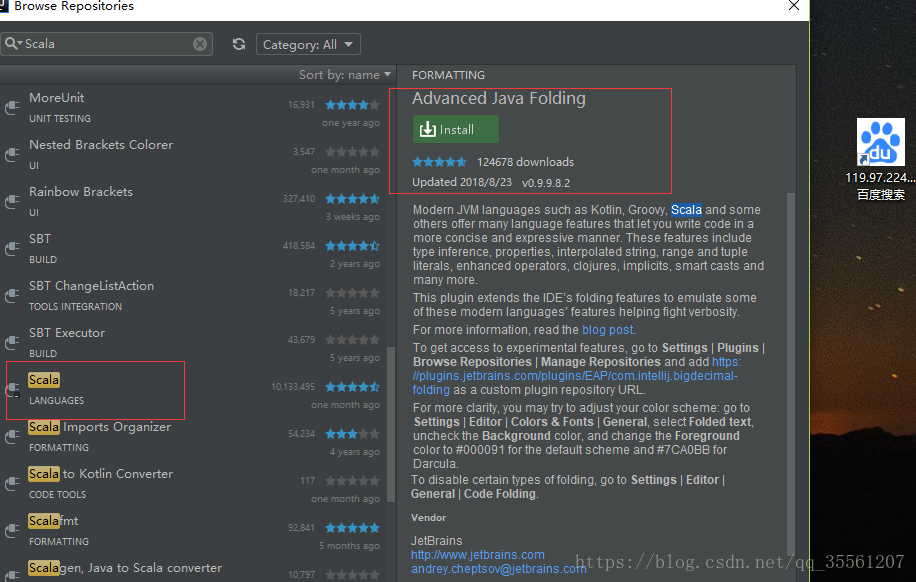Focus the Scala search input field
Viewport: 916px width, 582px height.
(108, 44)
